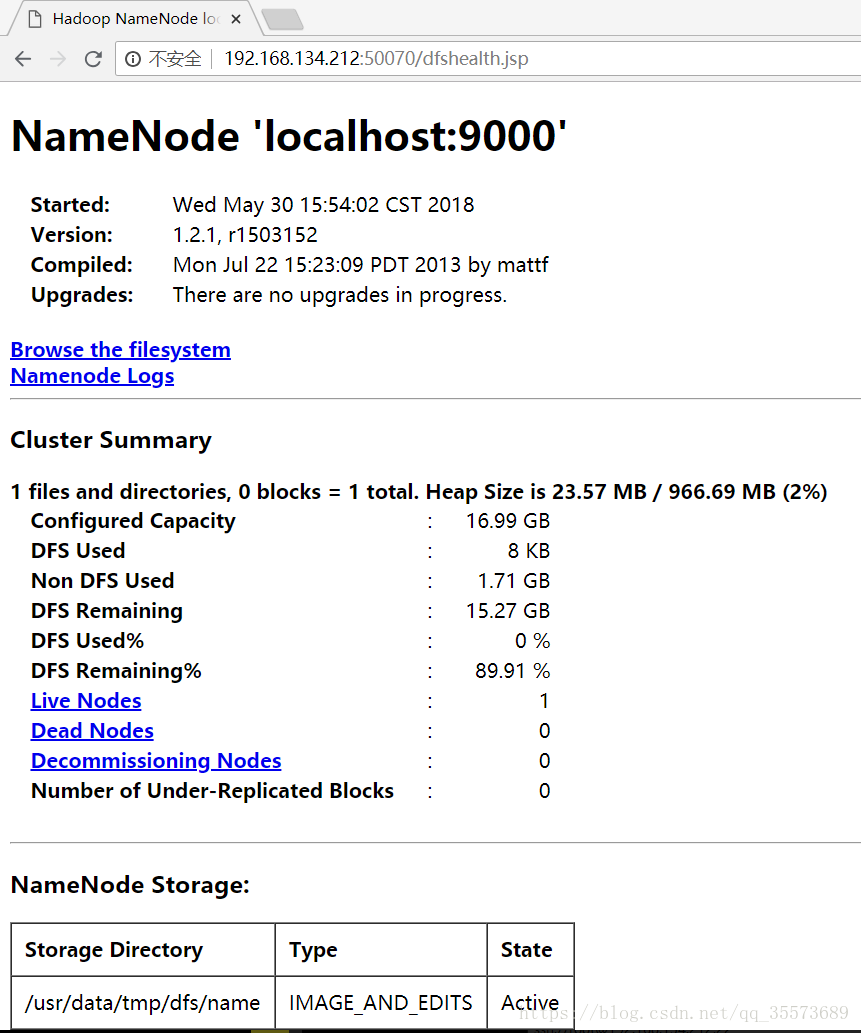The image size is (861, 1033).
Task: Click the address bar URL
Action: [376, 59]
